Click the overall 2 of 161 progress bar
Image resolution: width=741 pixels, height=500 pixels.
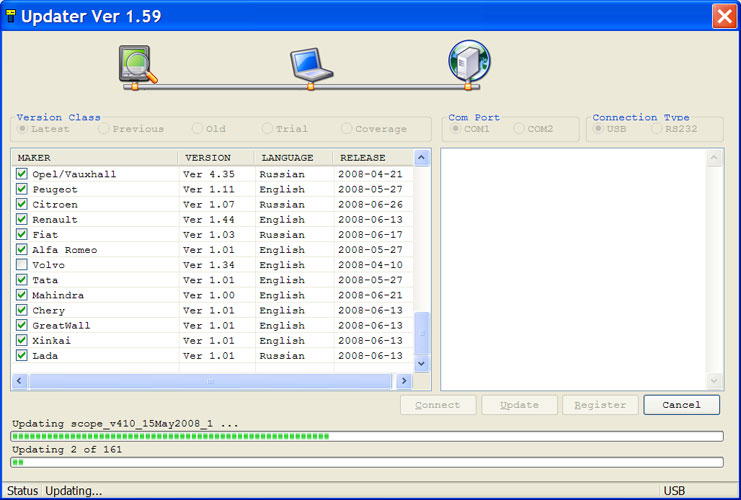click(367, 462)
